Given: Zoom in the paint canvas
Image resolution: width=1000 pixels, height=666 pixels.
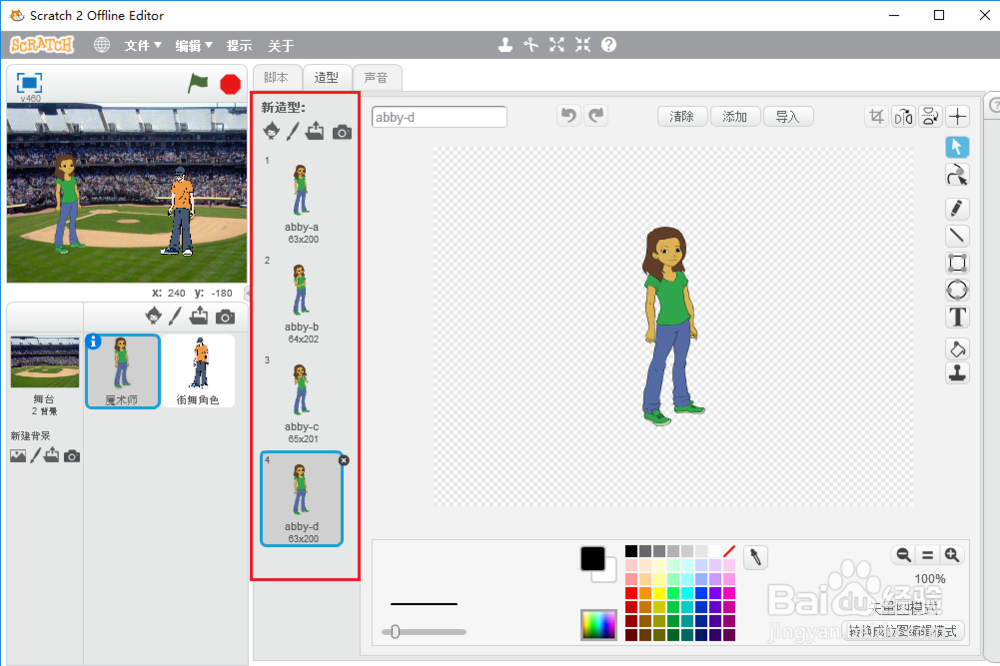Looking at the screenshot, I should (x=952, y=555).
